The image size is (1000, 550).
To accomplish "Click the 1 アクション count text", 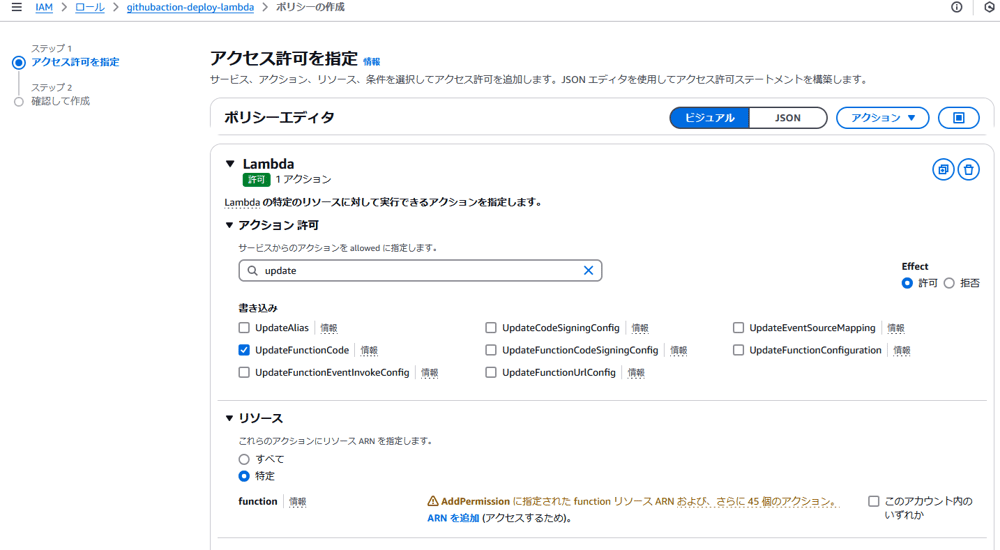I will coord(303,179).
